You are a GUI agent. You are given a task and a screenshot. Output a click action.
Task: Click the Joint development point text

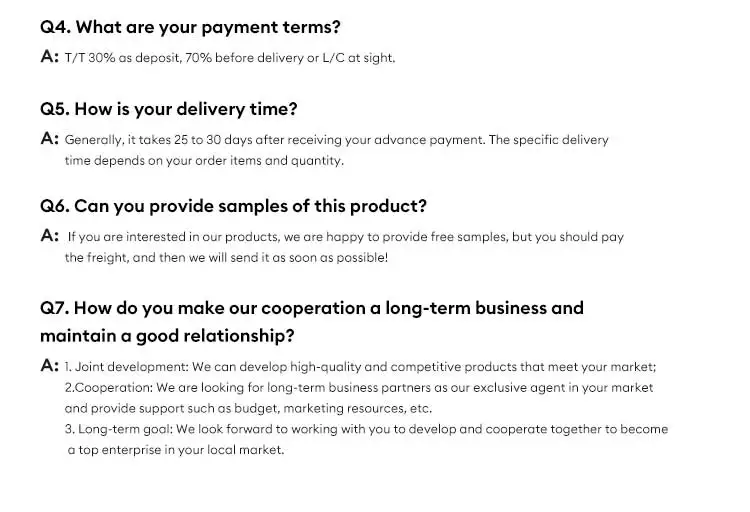[x=360, y=367]
